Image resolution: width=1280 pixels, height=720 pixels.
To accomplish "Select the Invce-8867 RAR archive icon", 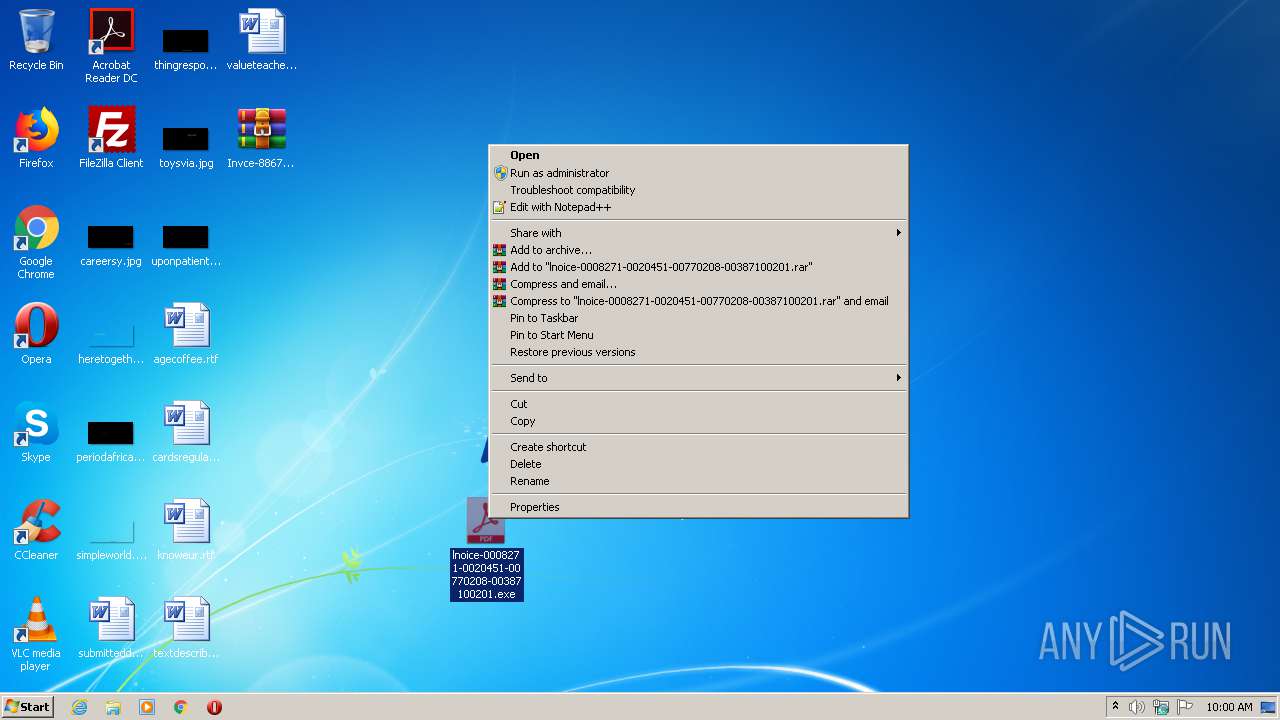I will [x=261, y=138].
